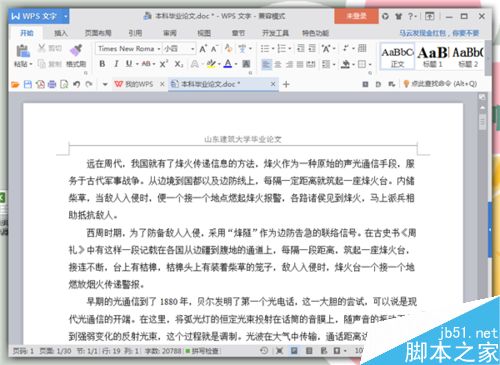This screenshot has height=365, width=500.
Task: Click the command search box (Alt+Q)
Action: click(x=440, y=84)
